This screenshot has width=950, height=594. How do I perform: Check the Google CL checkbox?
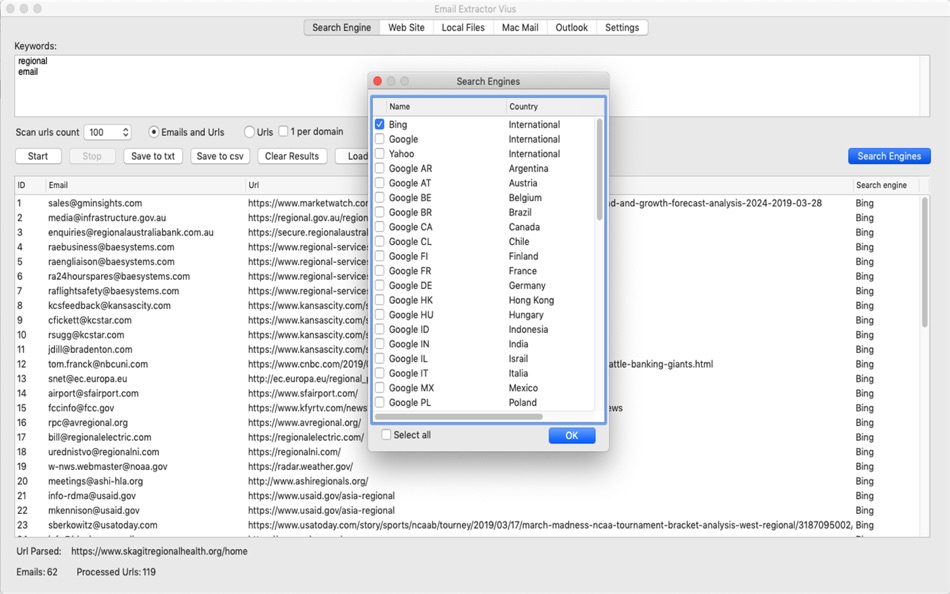click(379, 241)
